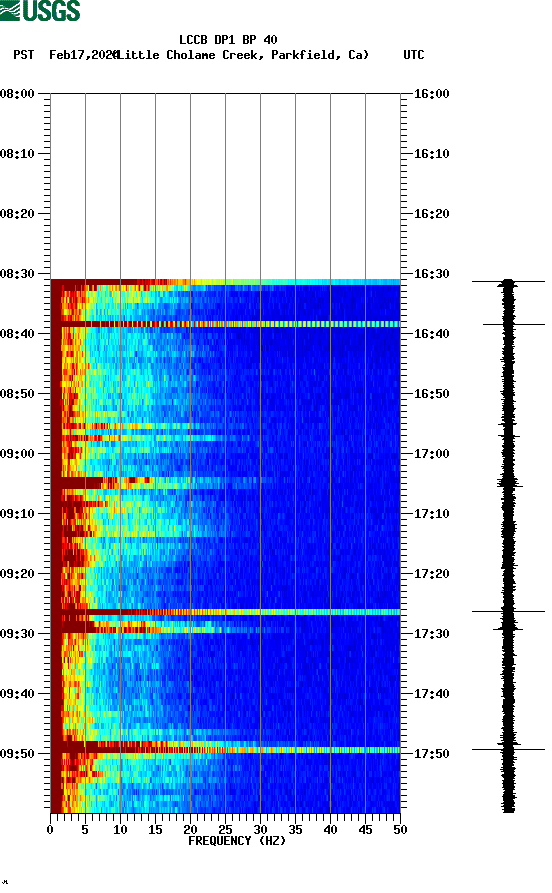Click the "08:20" PST time label

click(18, 214)
